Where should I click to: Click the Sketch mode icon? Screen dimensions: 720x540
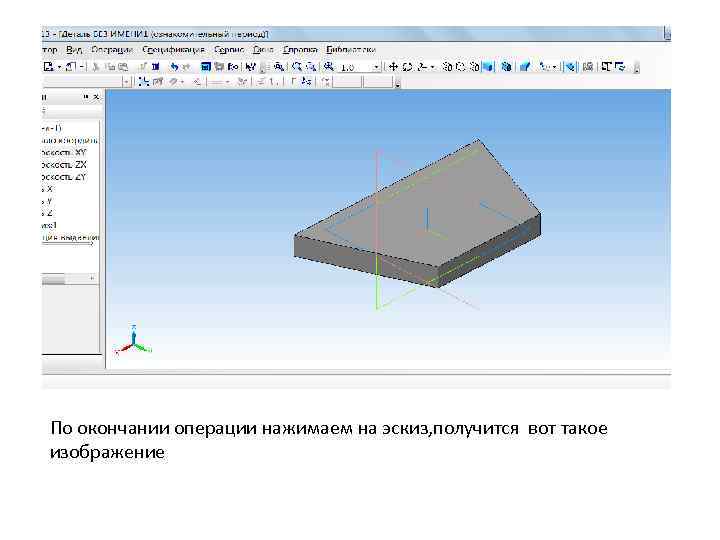tap(158, 82)
